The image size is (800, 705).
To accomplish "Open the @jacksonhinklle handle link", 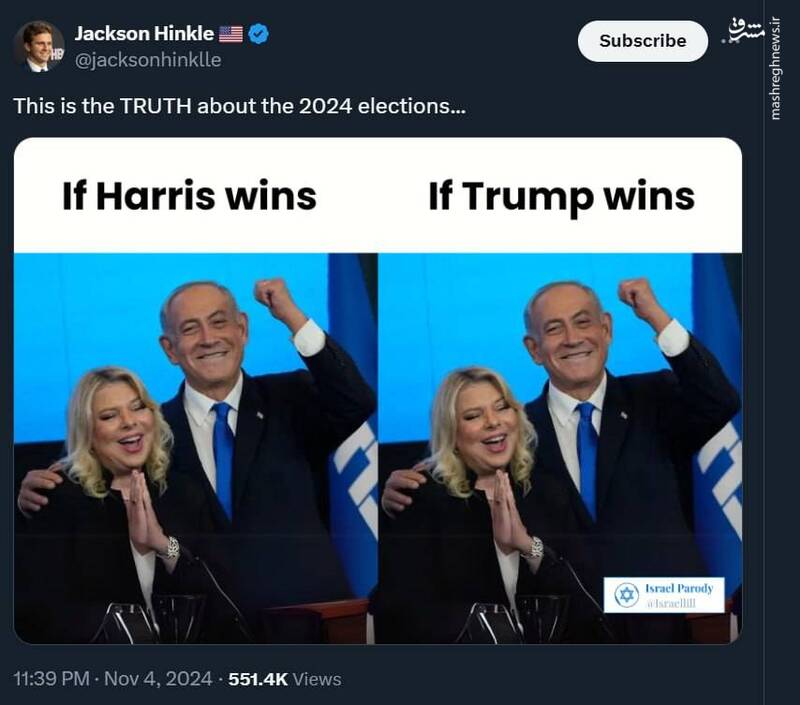I will click(148, 60).
